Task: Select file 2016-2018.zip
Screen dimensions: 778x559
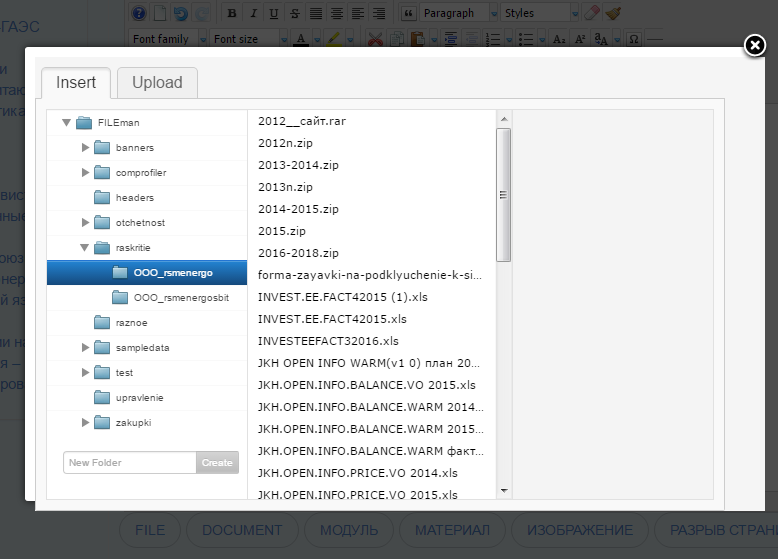Action: tap(298, 253)
